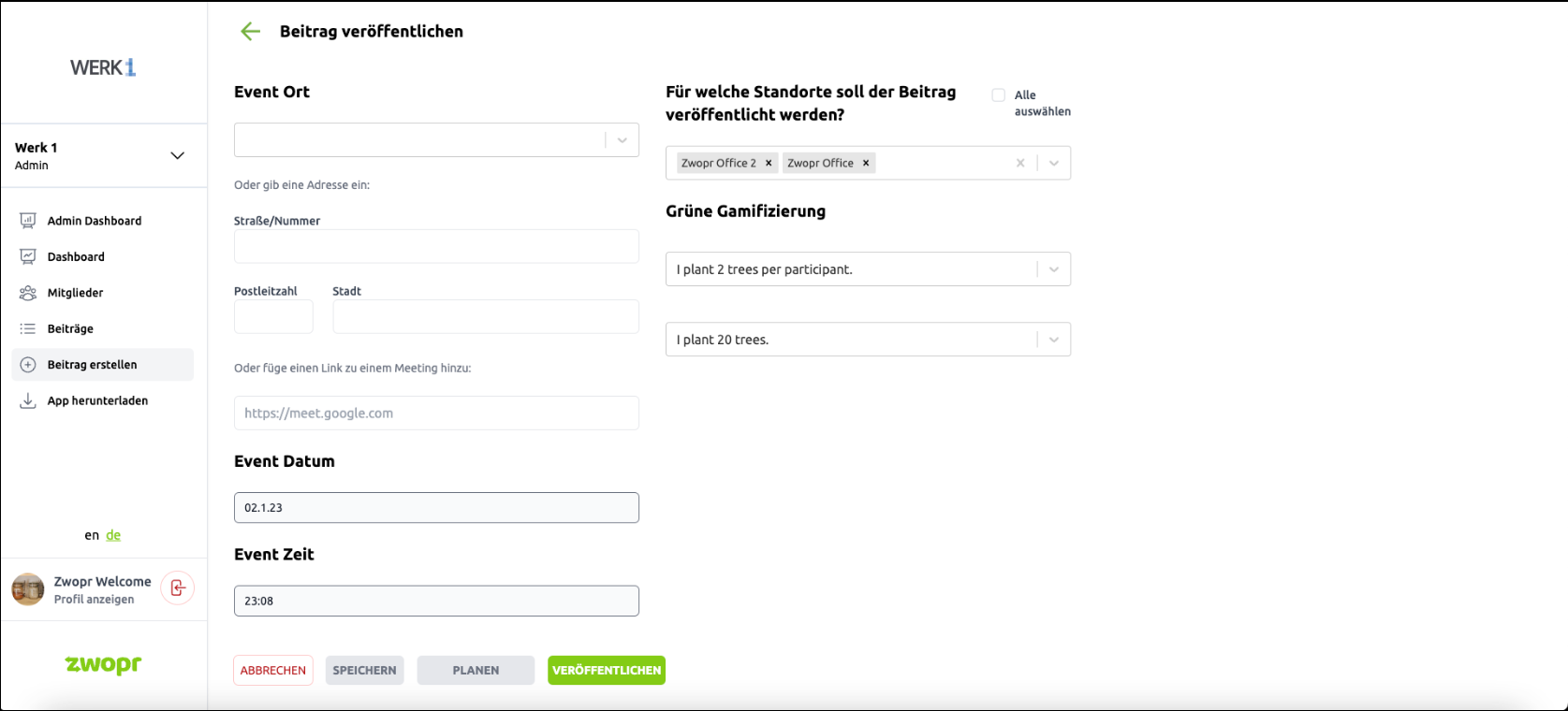Focus the Straße/Nummer input field
The image size is (1568, 711).
point(436,246)
